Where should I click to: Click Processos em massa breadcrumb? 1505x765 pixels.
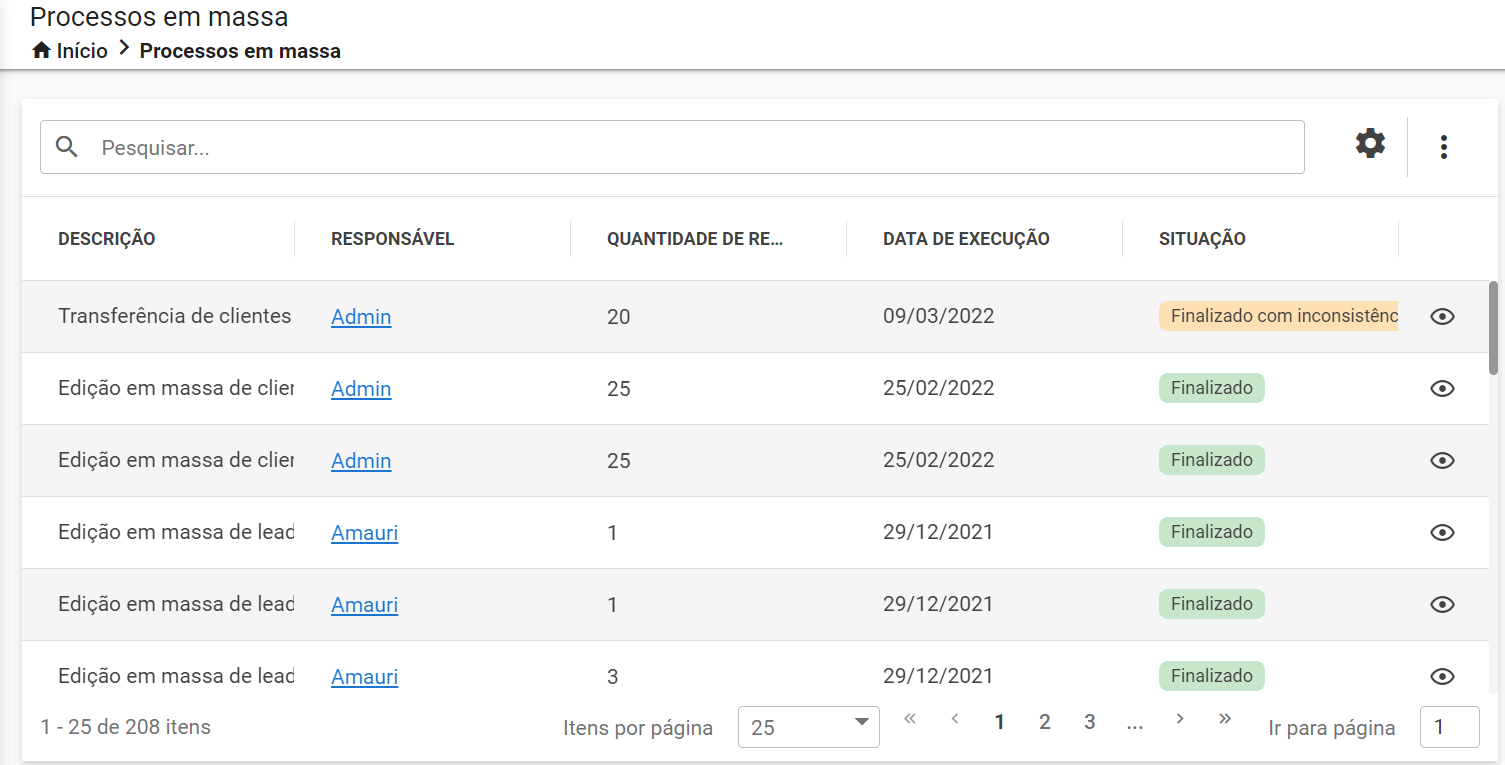tap(240, 51)
